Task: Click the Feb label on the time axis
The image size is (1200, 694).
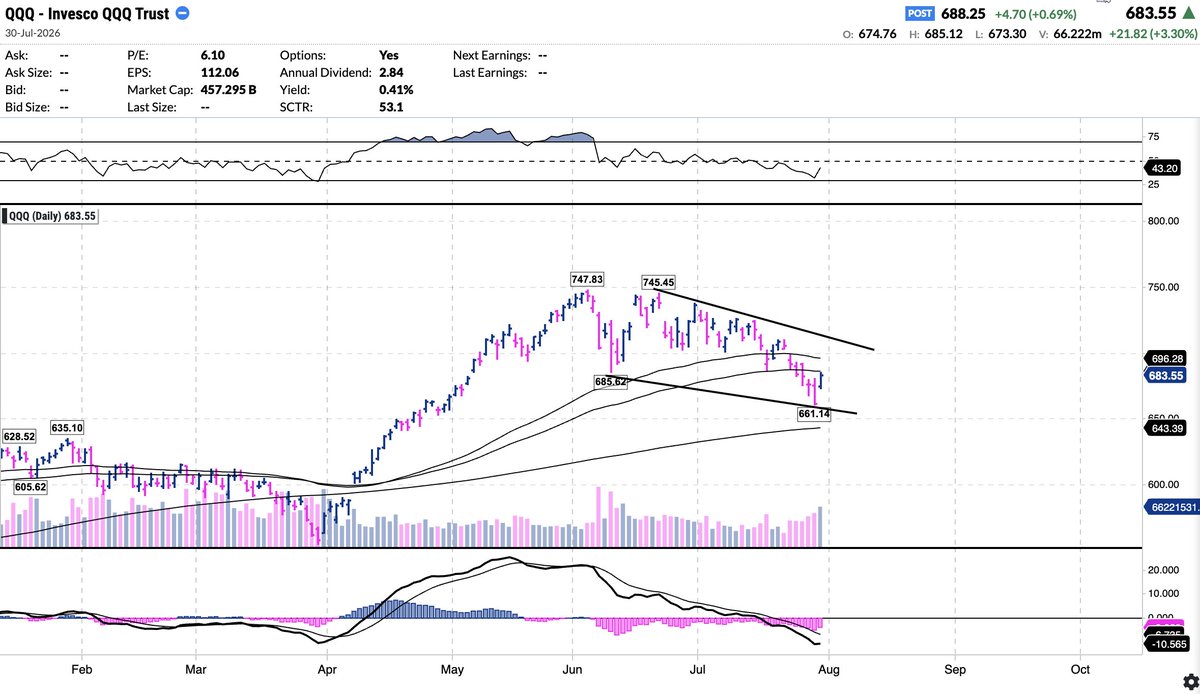Action: (83, 668)
